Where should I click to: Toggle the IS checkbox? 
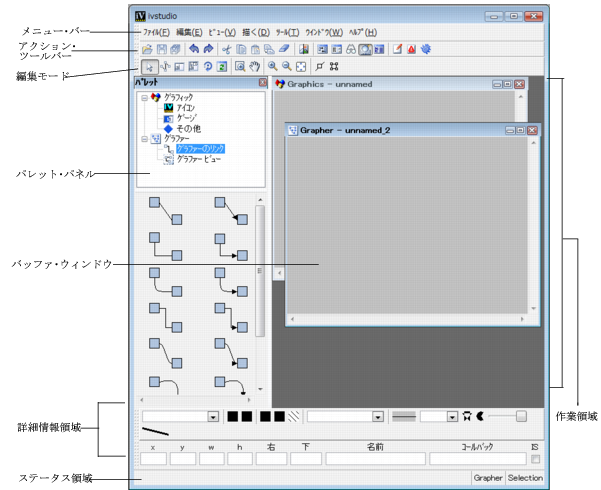point(535,459)
